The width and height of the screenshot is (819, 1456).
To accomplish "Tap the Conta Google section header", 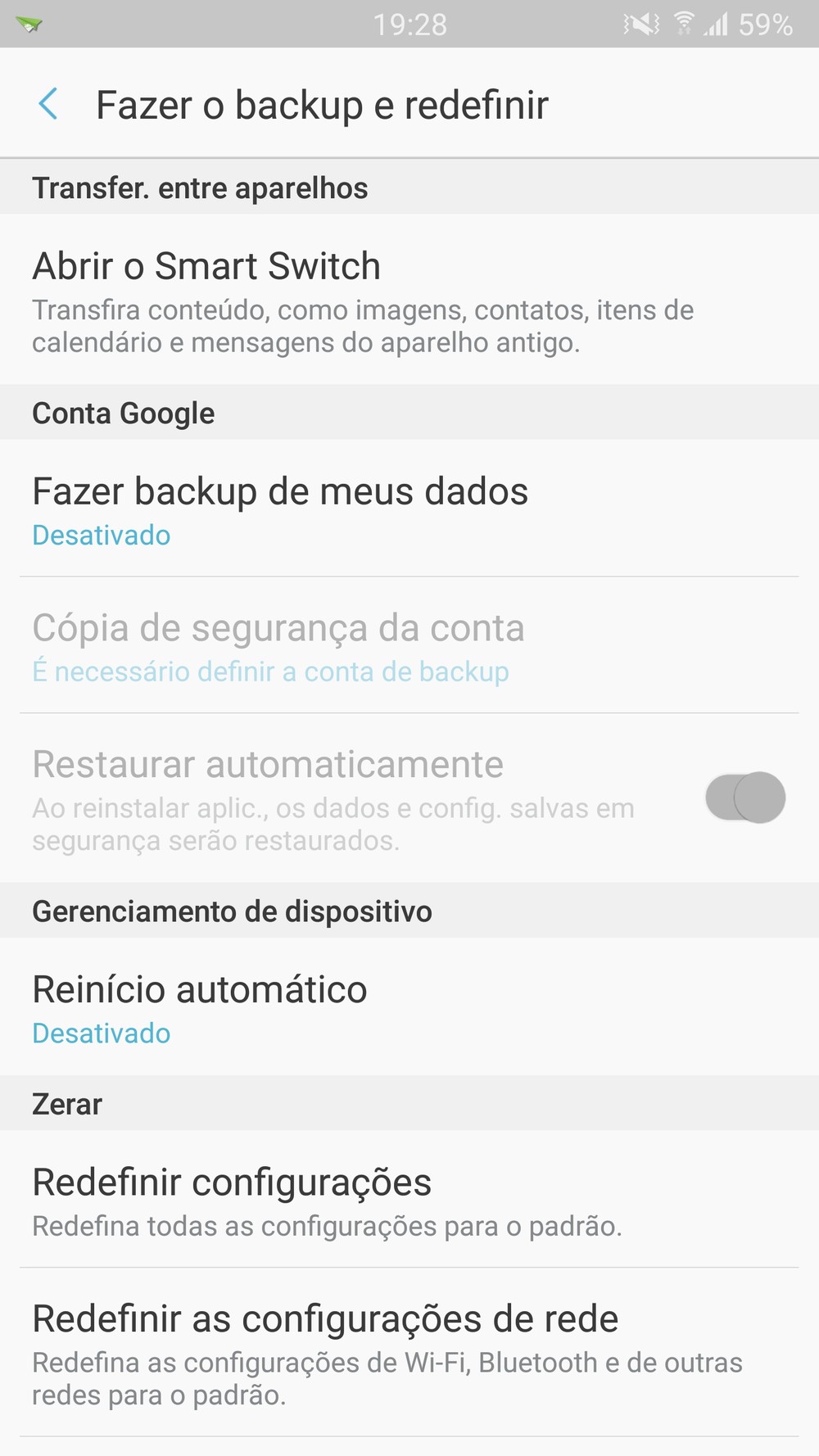I will (124, 414).
